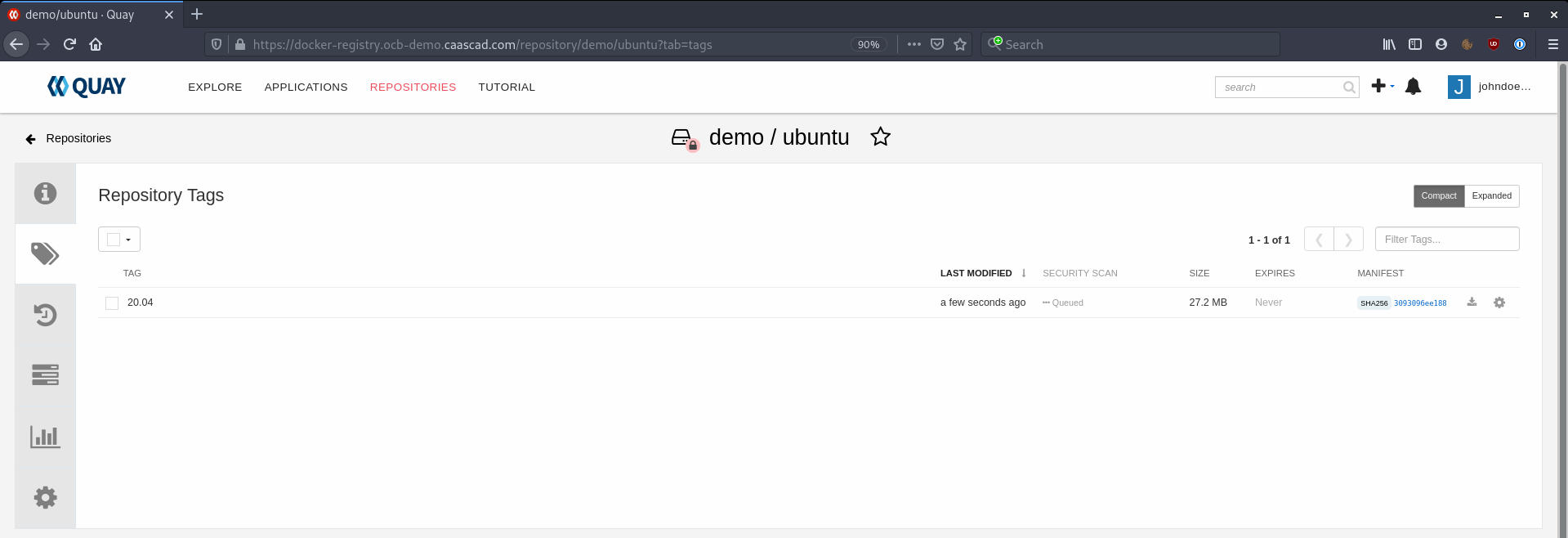Sort by the Tag column header
This screenshot has width=1568, height=538.
click(x=132, y=273)
